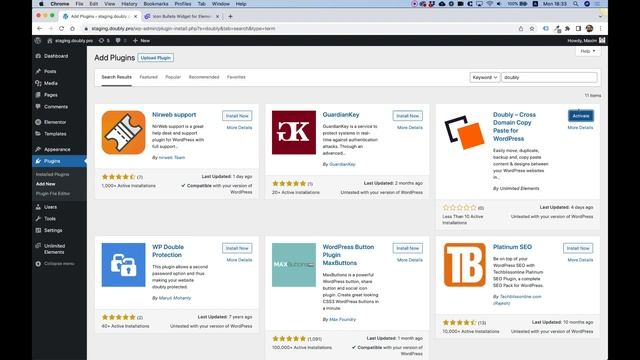Go to Pages in sidebar
The image size is (640, 360).
tap(51, 95)
